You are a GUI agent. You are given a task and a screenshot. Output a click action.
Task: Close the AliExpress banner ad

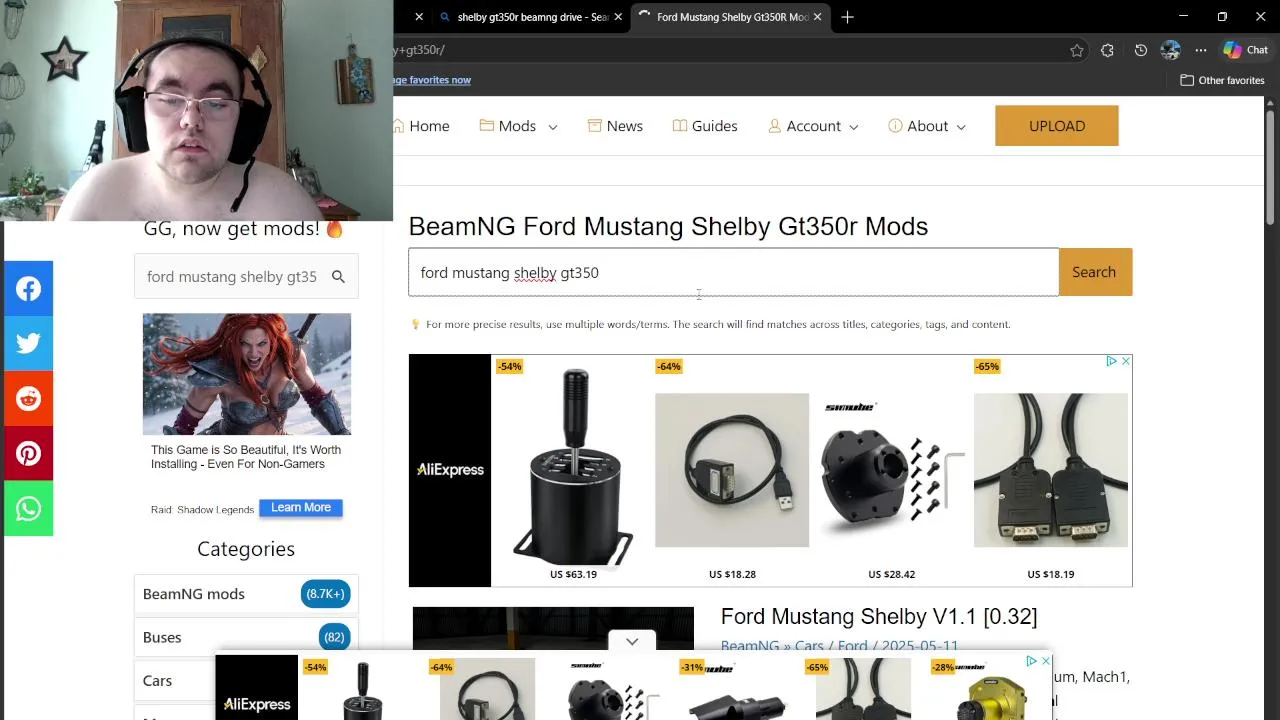point(1125,361)
